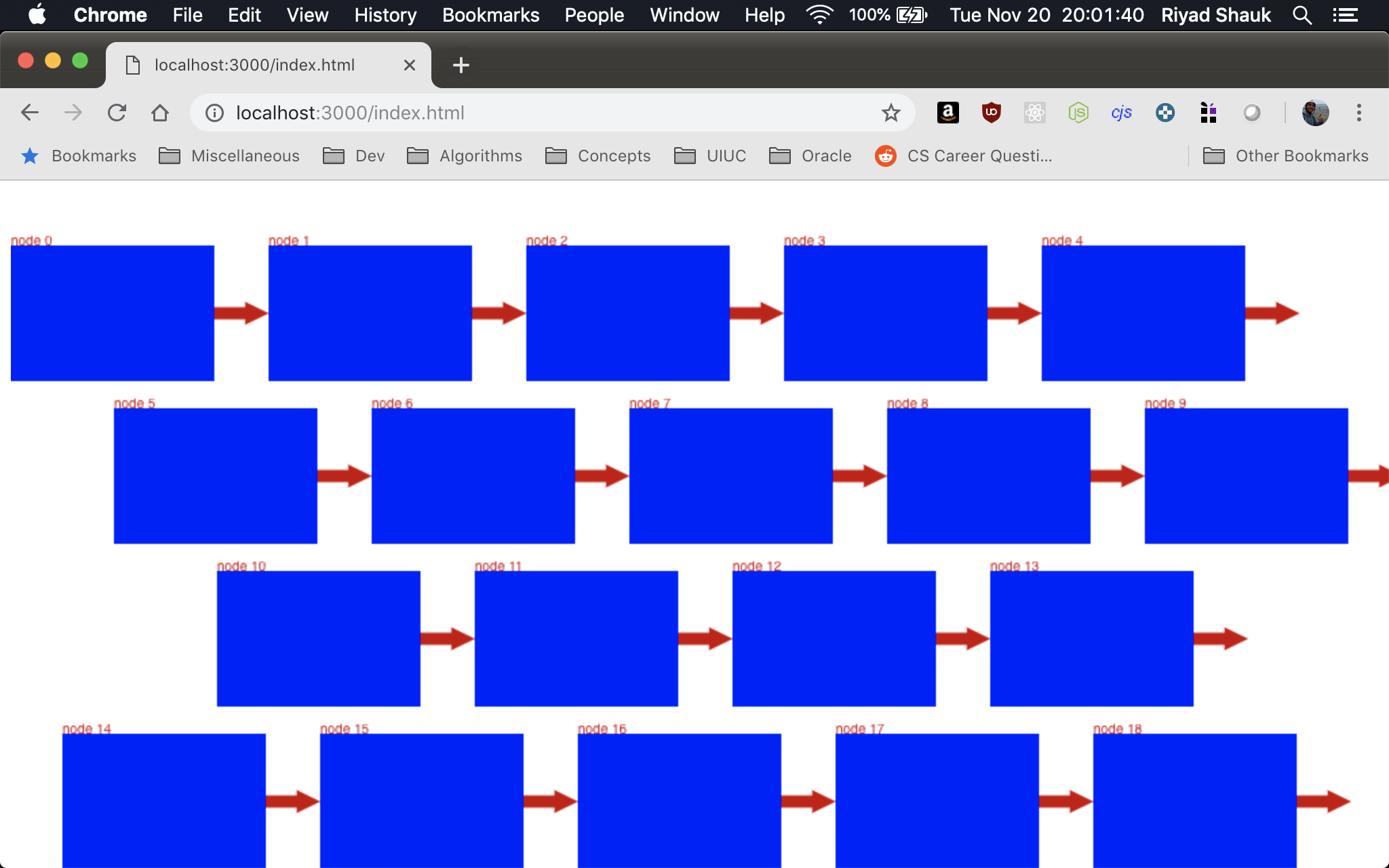Open the History menu
Image resolution: width=1389 pixels, height=868 pixels.
385,15
